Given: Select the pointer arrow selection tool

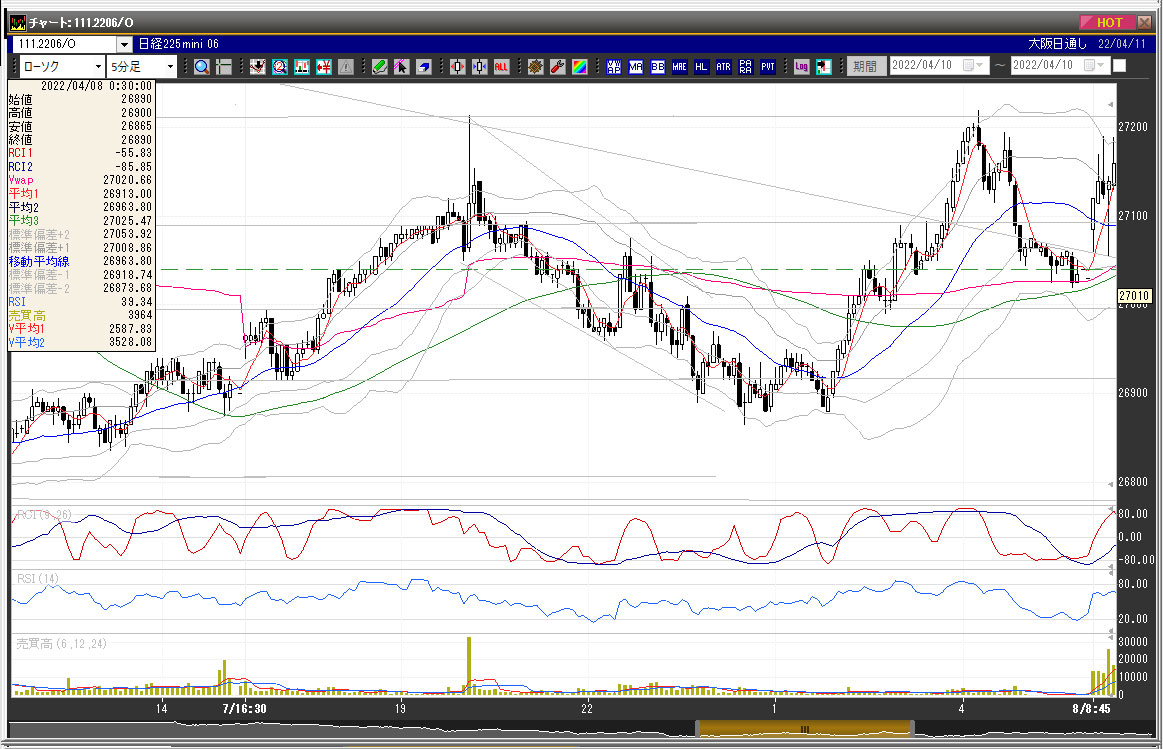Looking at the screenshot, I should 401,67.
